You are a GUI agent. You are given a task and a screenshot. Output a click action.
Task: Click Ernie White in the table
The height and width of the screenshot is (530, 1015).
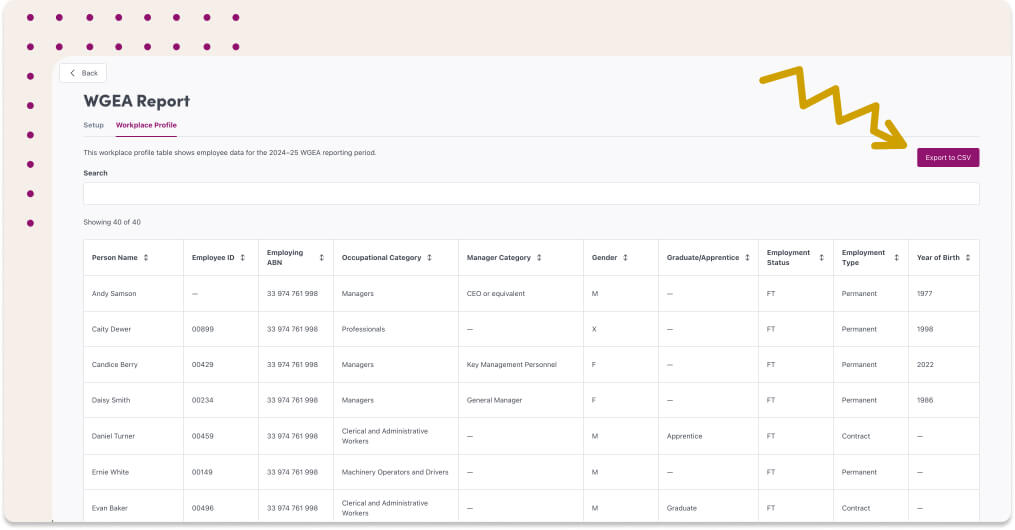coord(110,472)
